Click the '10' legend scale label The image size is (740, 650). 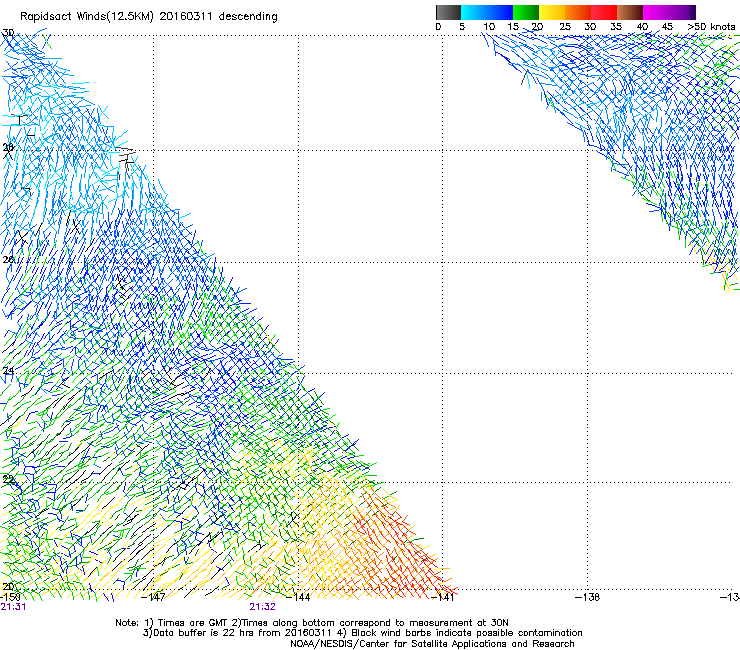point(489,27)
